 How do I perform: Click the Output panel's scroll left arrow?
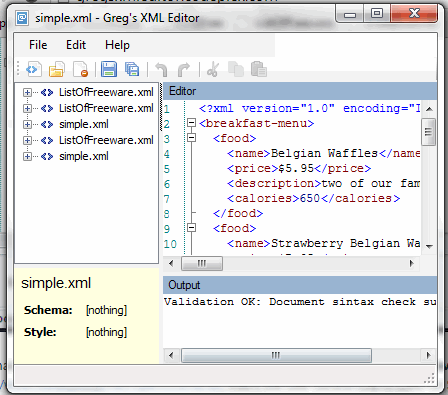pyautogui.click(x=171, y=355)
